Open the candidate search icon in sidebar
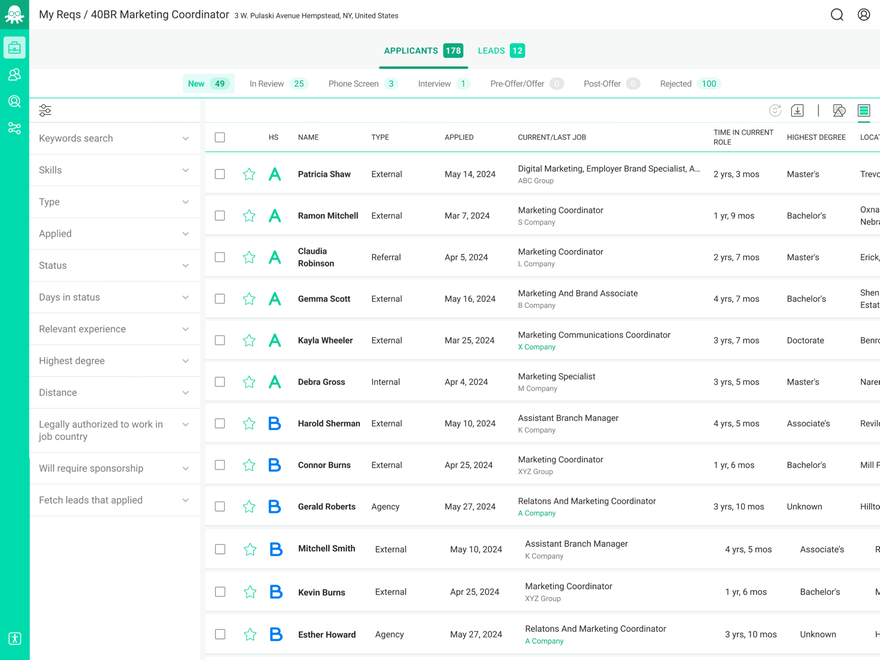880x660 pixels. 14,101
